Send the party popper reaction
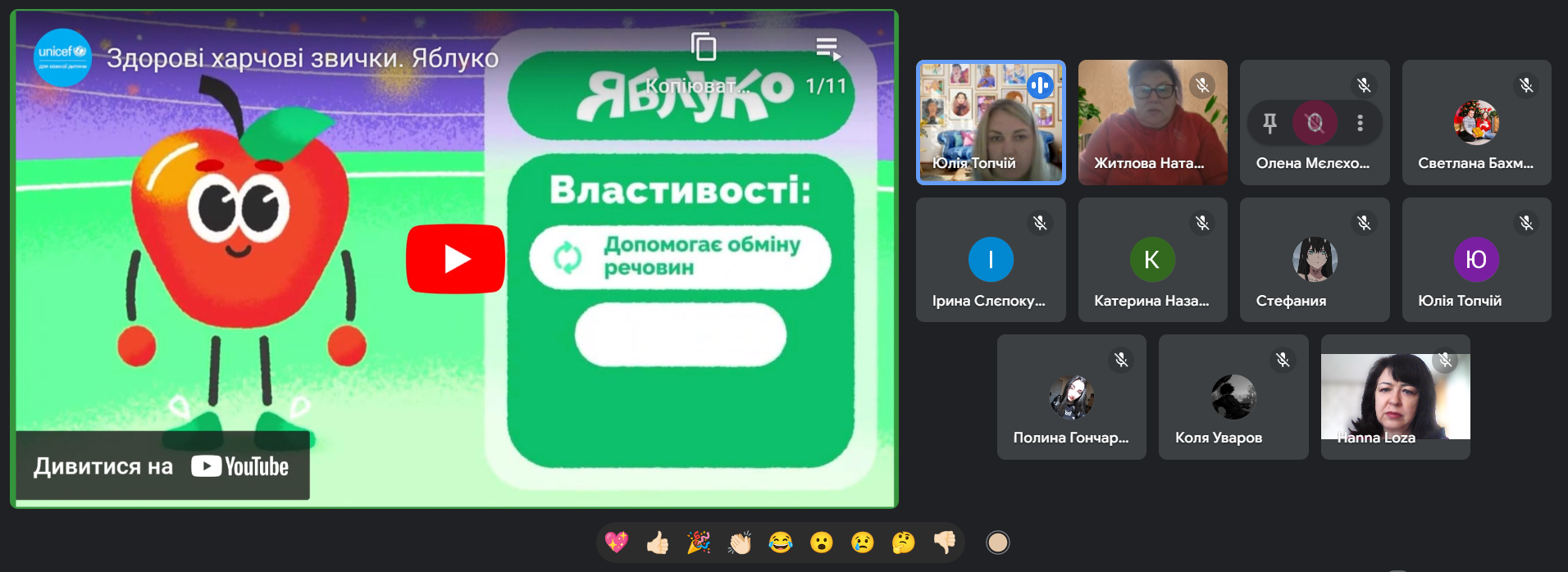Screen dimensions: 1568x572 coord(699,542)
